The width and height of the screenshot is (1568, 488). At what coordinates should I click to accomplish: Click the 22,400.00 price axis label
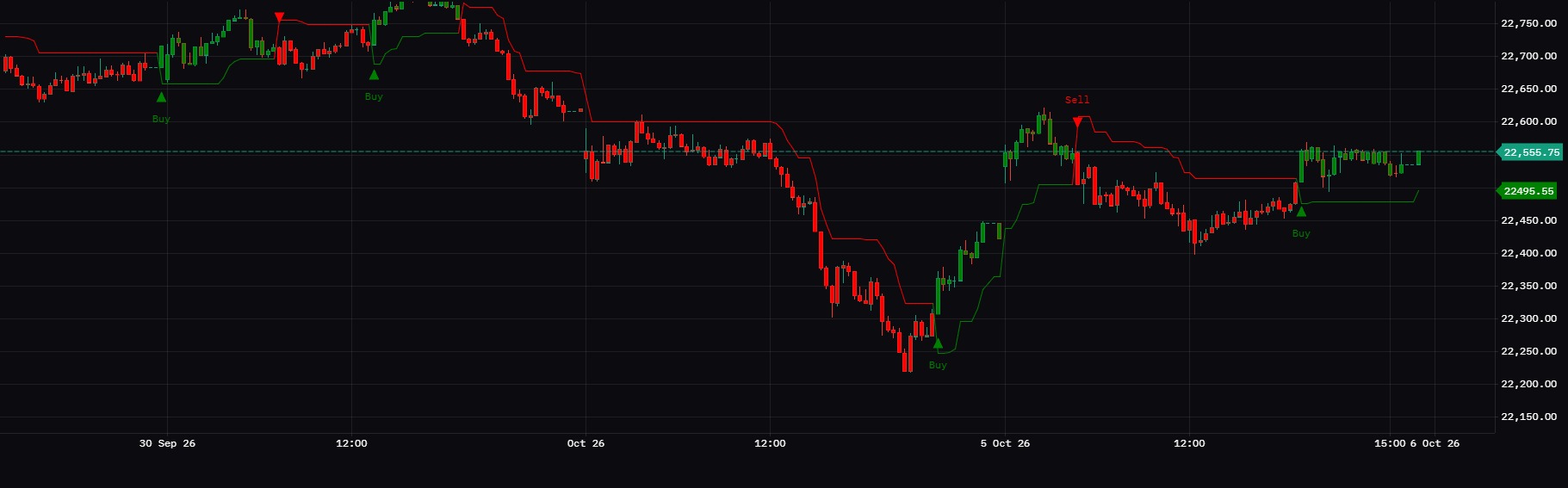(x=1528, y=253)
